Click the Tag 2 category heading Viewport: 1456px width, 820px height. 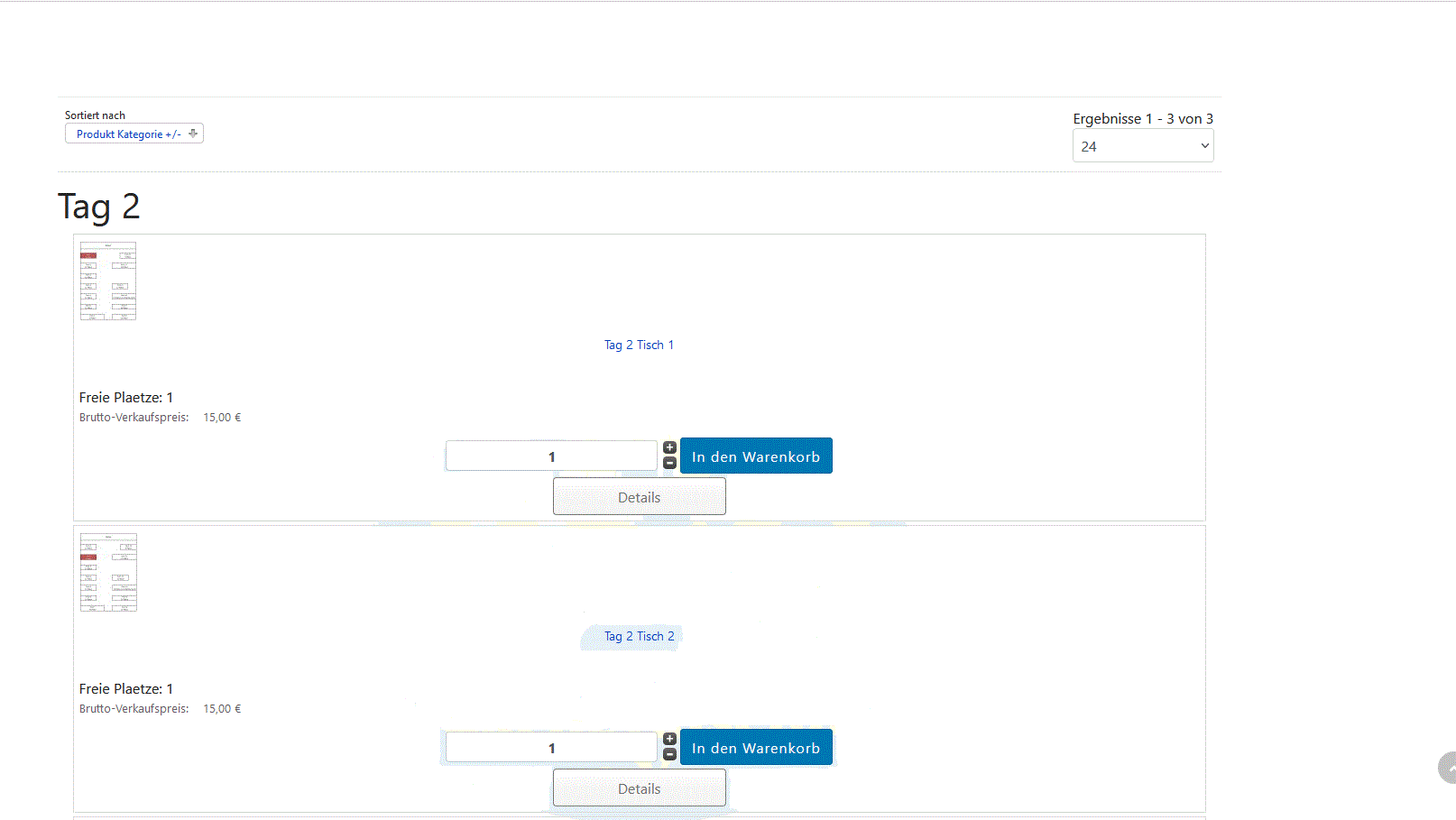tap(99, 207)
